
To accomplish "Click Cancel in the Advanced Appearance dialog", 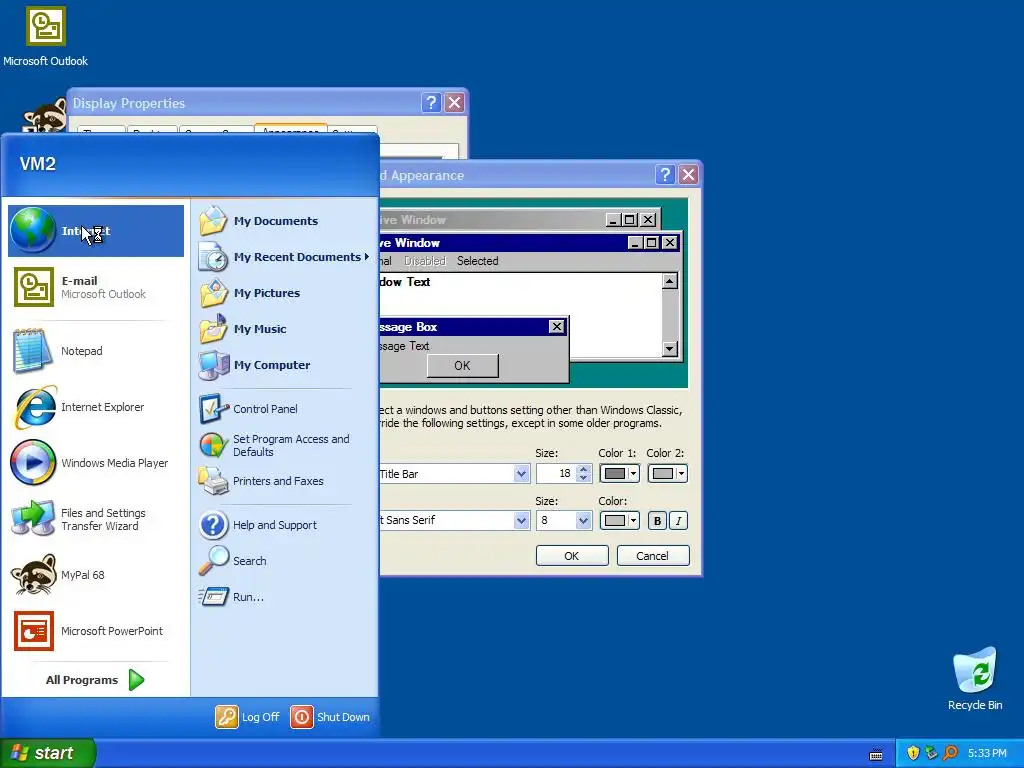I will pos(652,556).
